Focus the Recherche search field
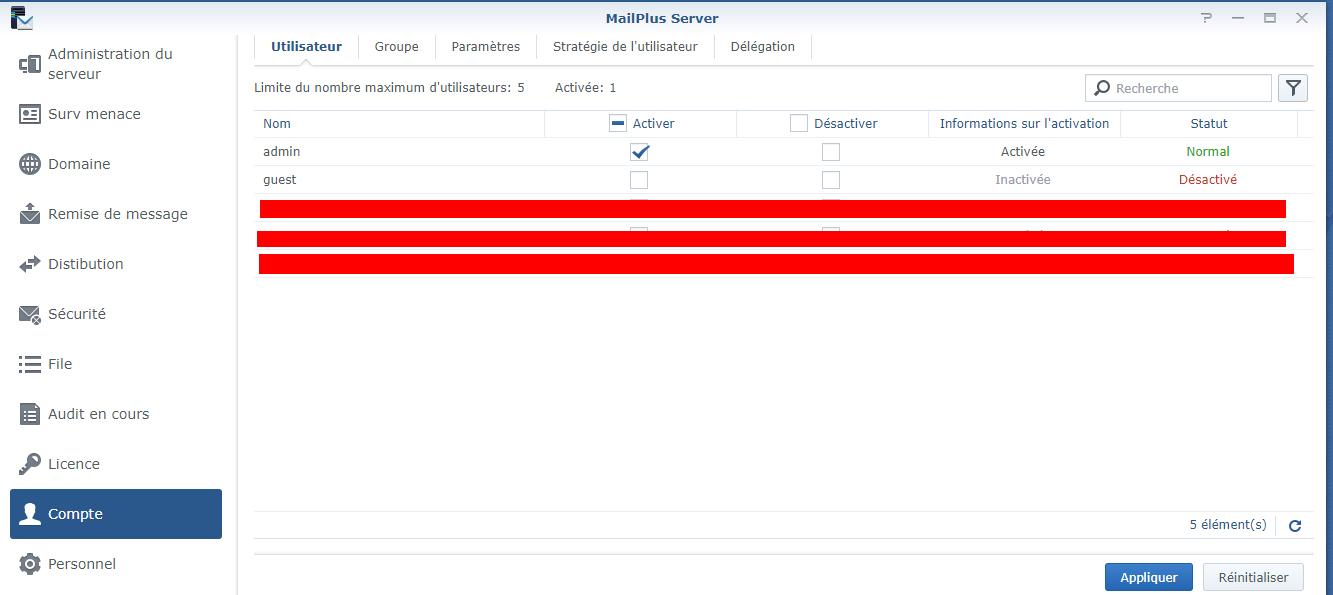 pyautogui.click(x=1178, y=88)
